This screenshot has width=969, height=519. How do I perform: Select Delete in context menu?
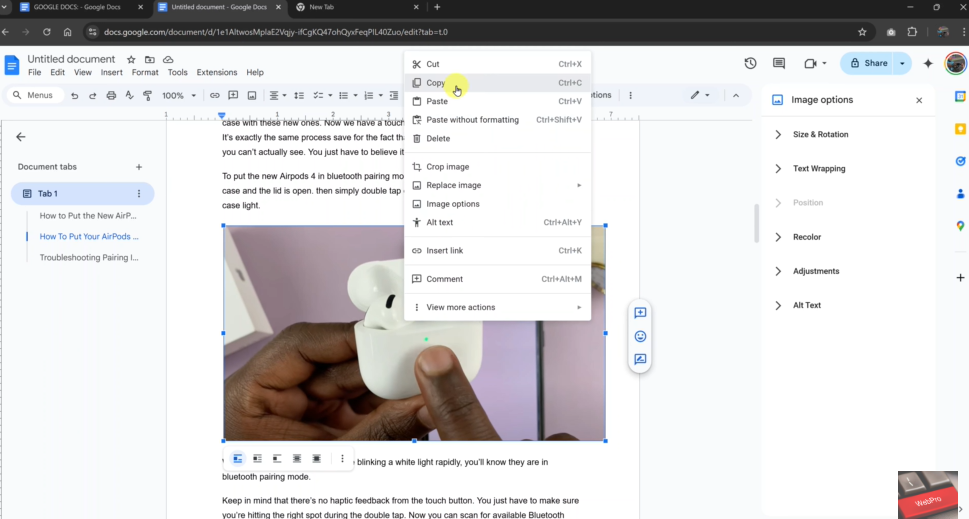tap(497, 138)
